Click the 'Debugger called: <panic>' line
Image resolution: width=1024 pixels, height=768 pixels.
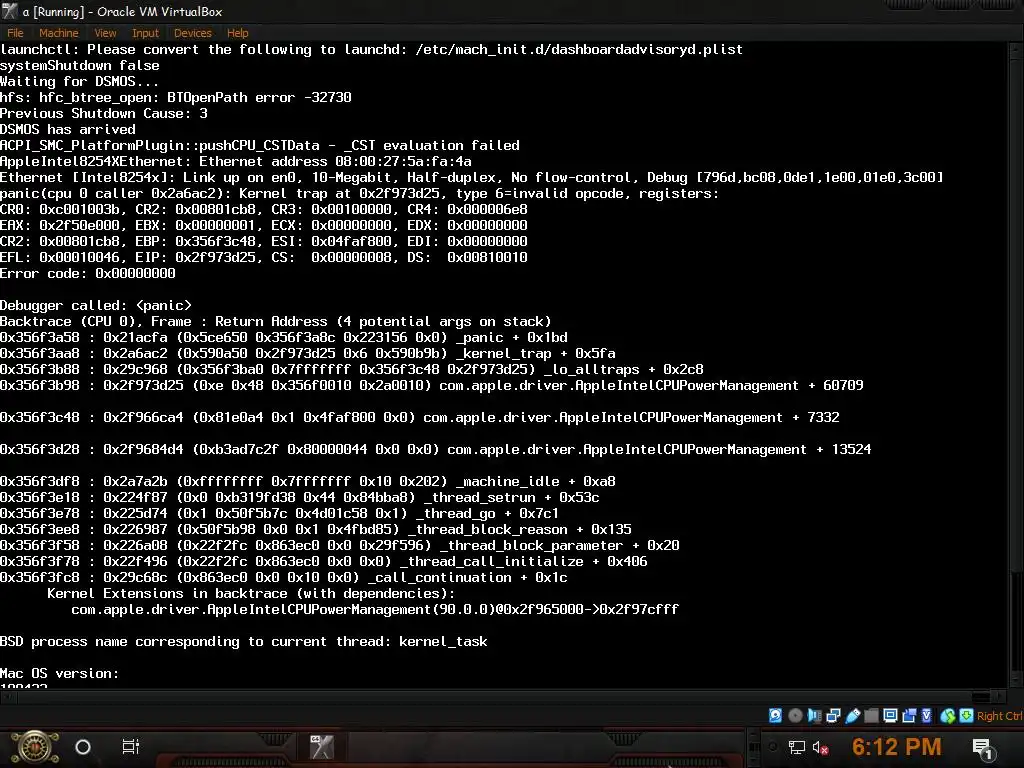point(95,305)
